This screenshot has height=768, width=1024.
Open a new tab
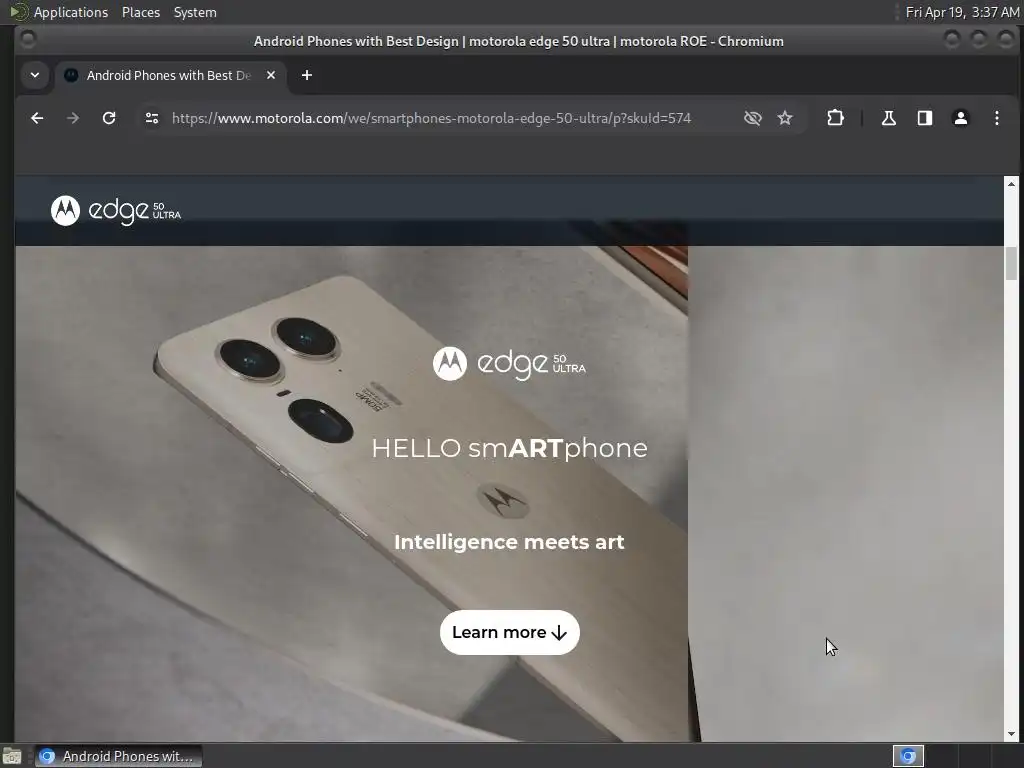coord(307,75)
